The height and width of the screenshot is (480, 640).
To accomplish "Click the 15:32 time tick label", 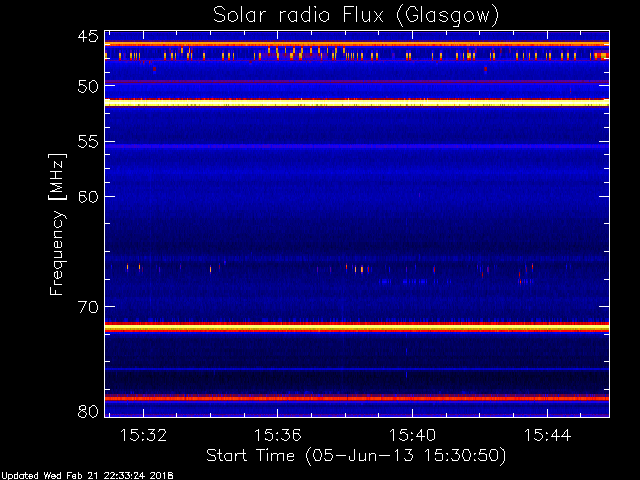I will [x=143, y=435].
